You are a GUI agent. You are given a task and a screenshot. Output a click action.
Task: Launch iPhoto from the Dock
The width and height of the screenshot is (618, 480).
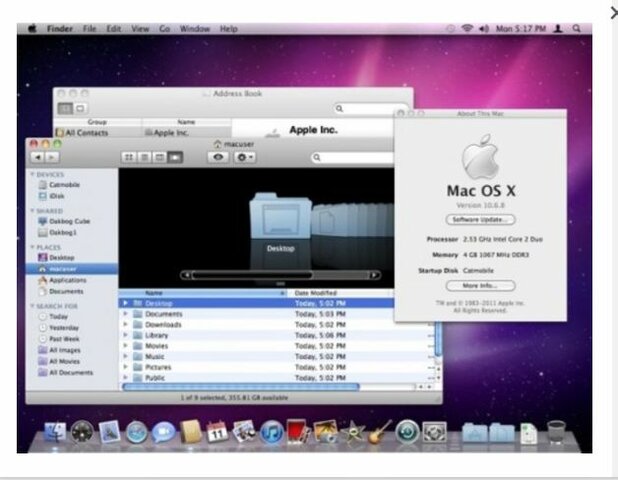click(x=325, y=432)
